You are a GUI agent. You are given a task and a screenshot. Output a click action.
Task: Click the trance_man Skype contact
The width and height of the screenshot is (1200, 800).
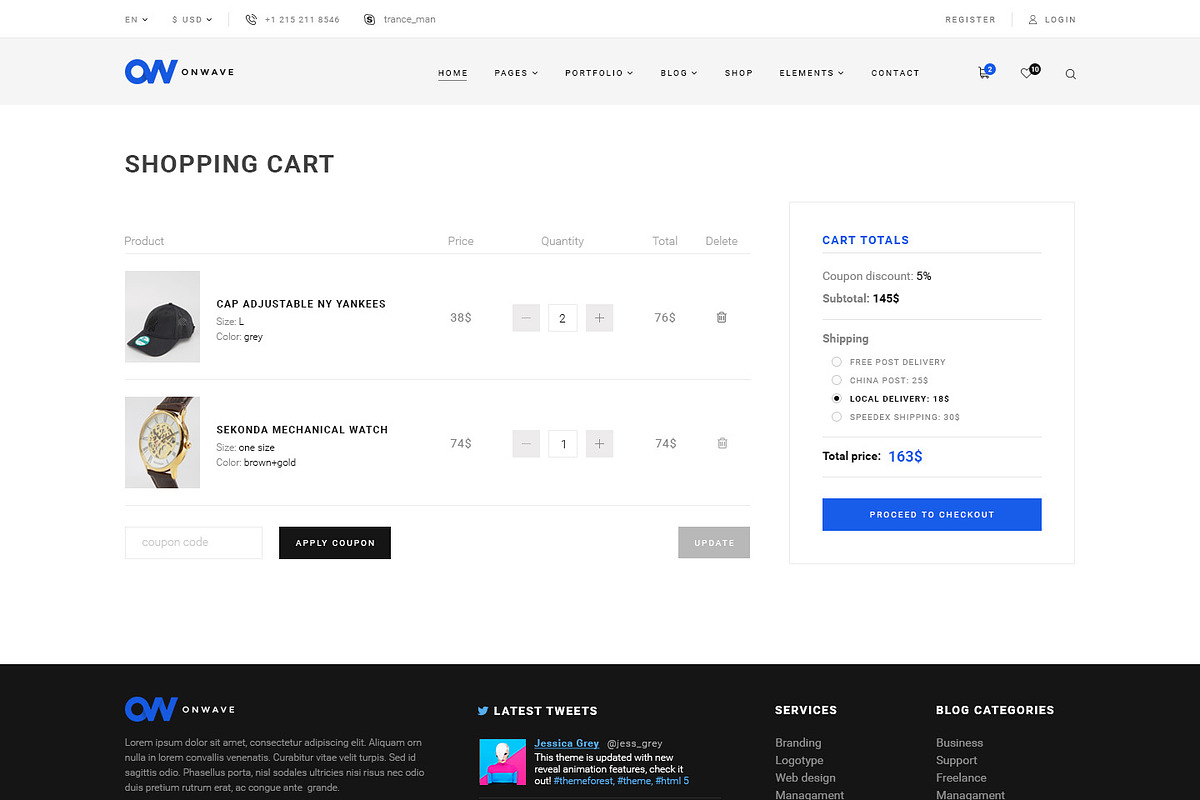coord(409,19)
